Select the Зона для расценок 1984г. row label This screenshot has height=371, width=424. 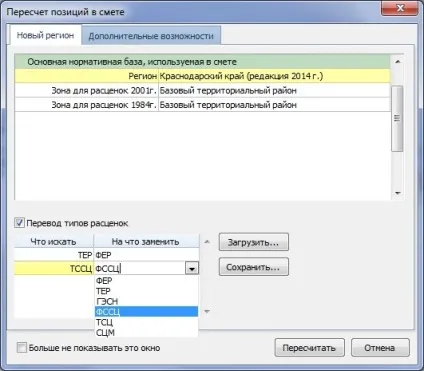[87, 105]
